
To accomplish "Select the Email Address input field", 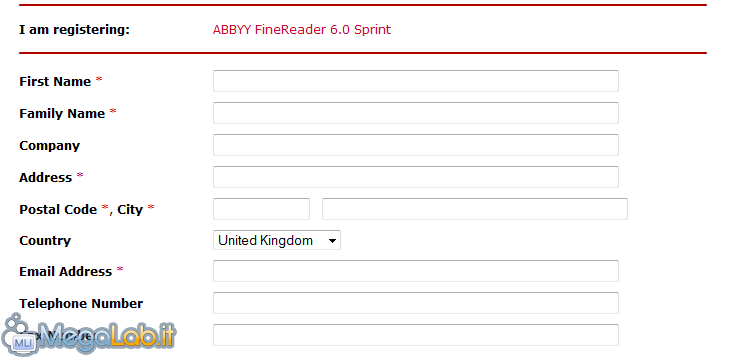I will tap(416, 271).
